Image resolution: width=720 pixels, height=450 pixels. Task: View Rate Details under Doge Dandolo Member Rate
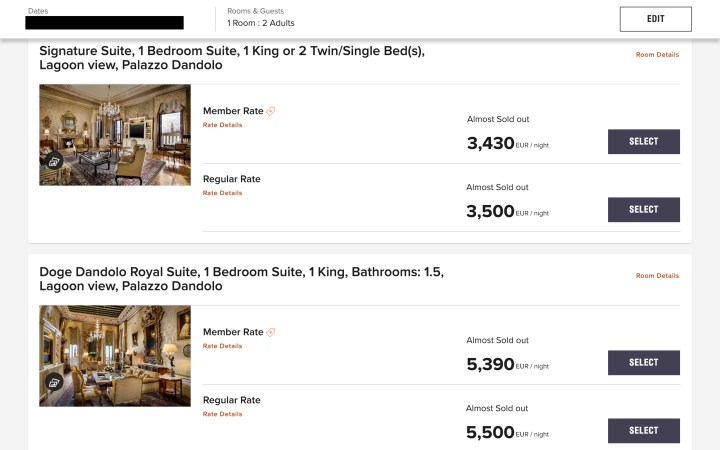click(x=222, y=346)
